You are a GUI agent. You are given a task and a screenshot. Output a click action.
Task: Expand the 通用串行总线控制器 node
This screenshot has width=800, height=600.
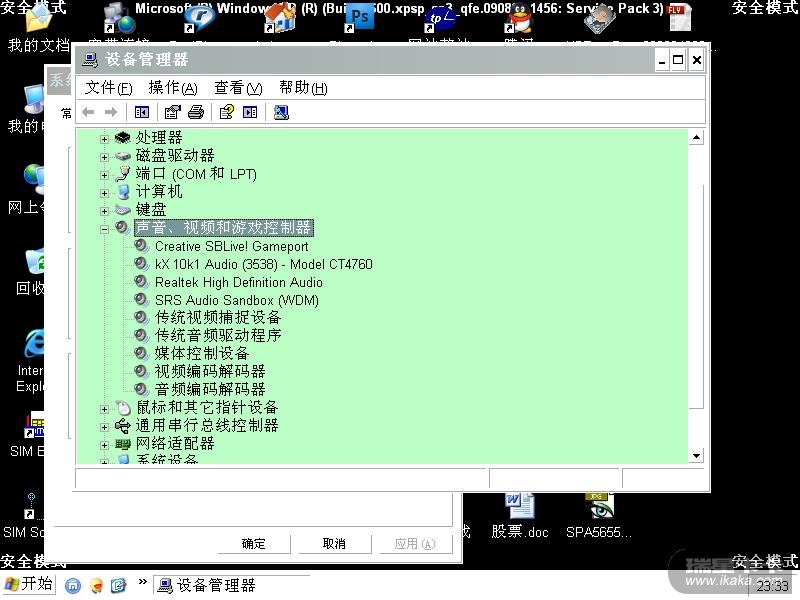(x=104, y=427)
